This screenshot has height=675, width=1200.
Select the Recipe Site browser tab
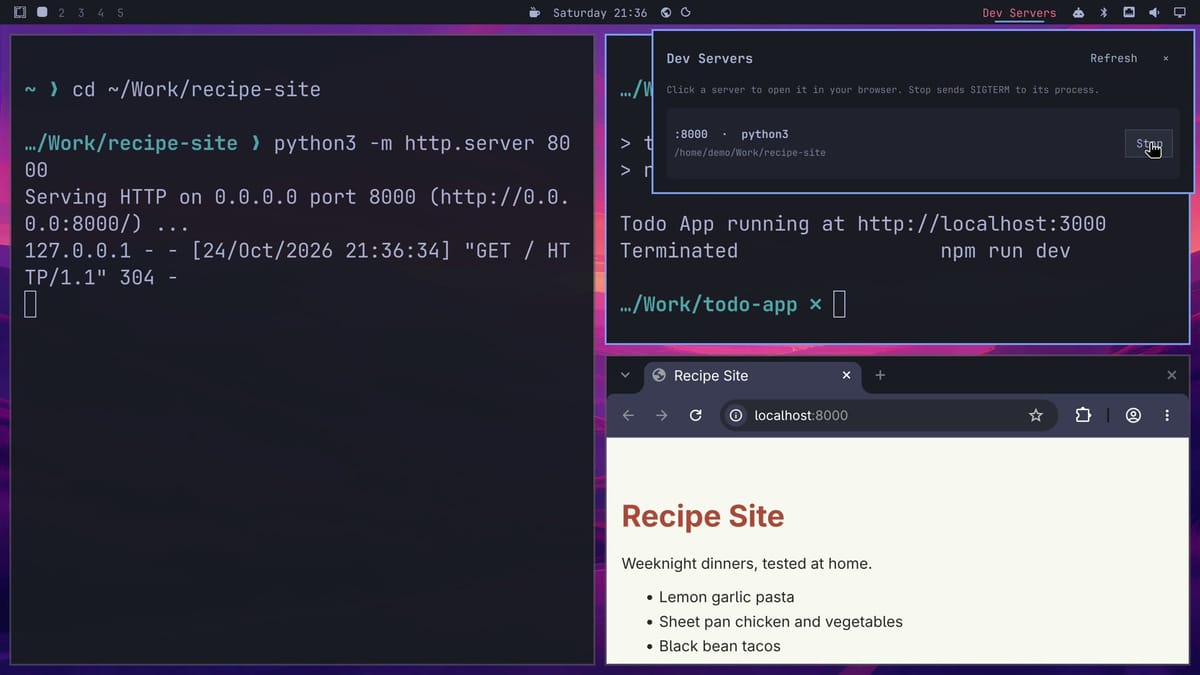[x=752, y=376]
